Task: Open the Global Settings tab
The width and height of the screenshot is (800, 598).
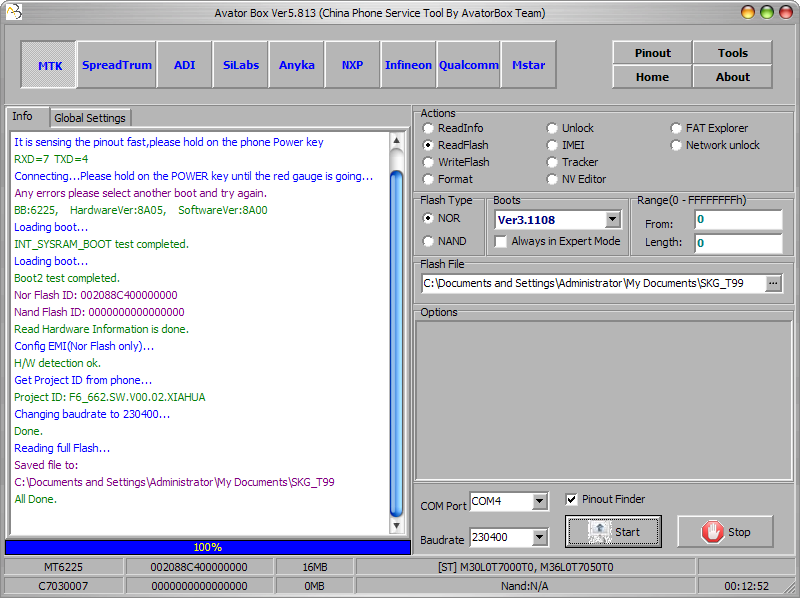Action: [90, 118]
